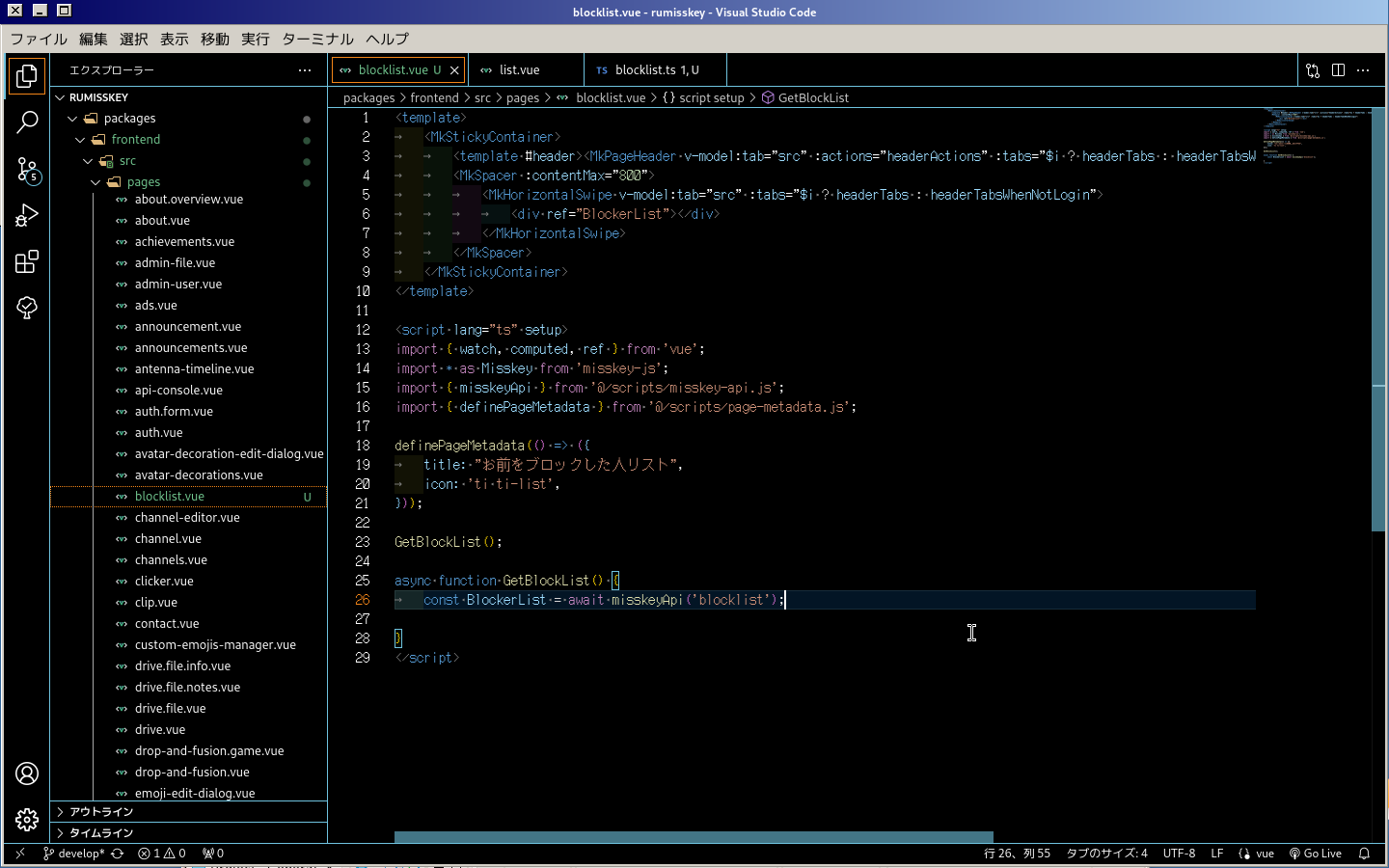
Task: Open the ターミナル menu
Action: [x=318, y=39]
